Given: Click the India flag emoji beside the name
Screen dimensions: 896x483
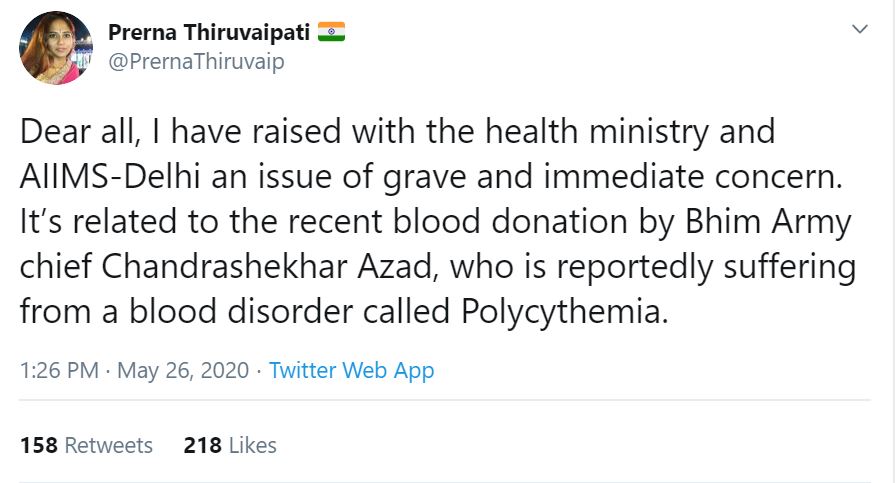Looking at the screenshot, I should [x=331, y=32].
